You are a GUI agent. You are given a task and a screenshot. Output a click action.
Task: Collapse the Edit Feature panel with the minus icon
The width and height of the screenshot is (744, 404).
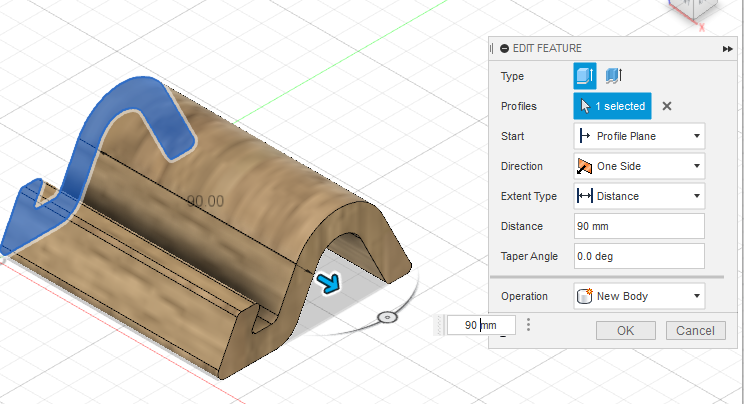pos(504,48)
